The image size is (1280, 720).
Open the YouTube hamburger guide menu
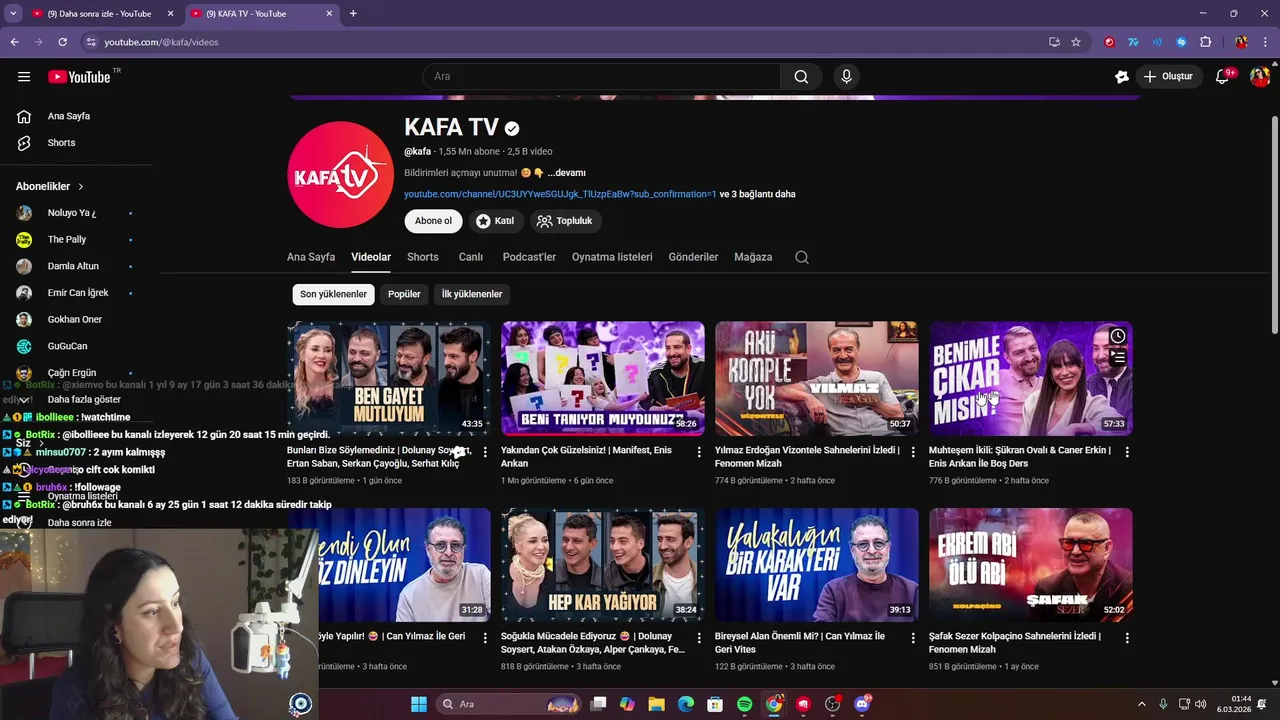coord(24,77)
